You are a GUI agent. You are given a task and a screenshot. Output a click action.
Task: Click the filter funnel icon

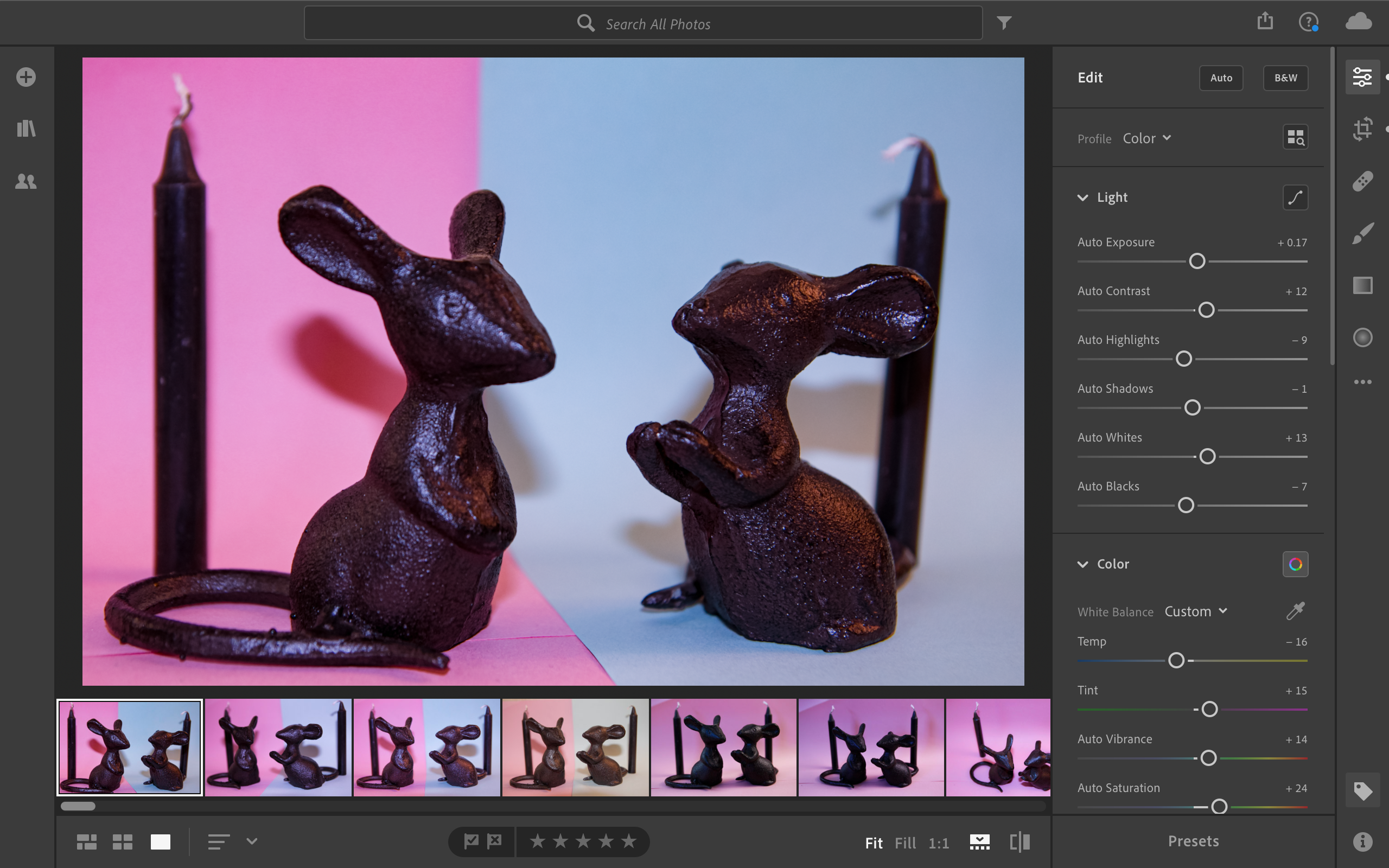[x=1004, y=23]
